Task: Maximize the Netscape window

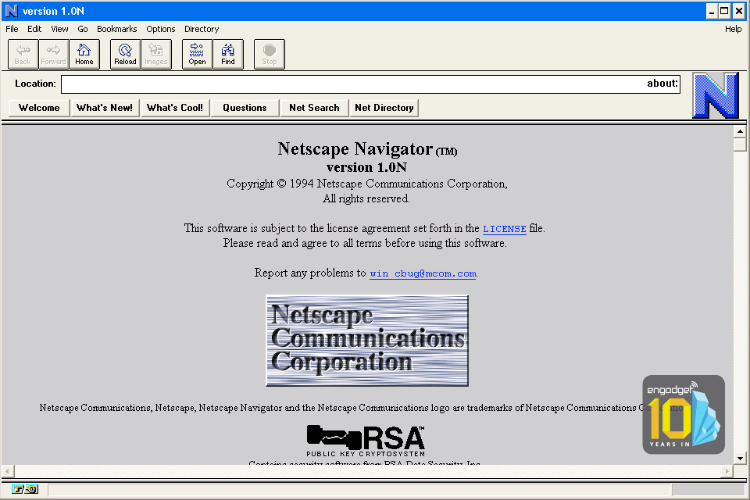Action: click(x=725, y=11)
